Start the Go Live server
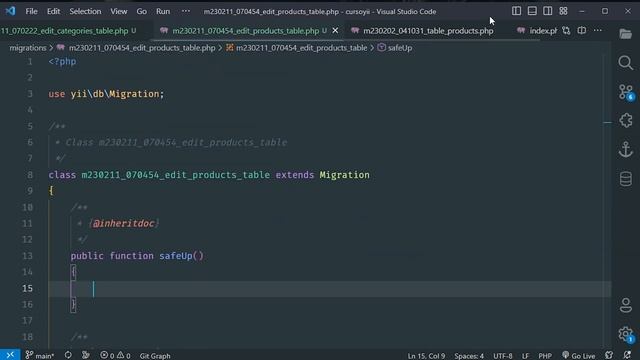 click(578, 356)
